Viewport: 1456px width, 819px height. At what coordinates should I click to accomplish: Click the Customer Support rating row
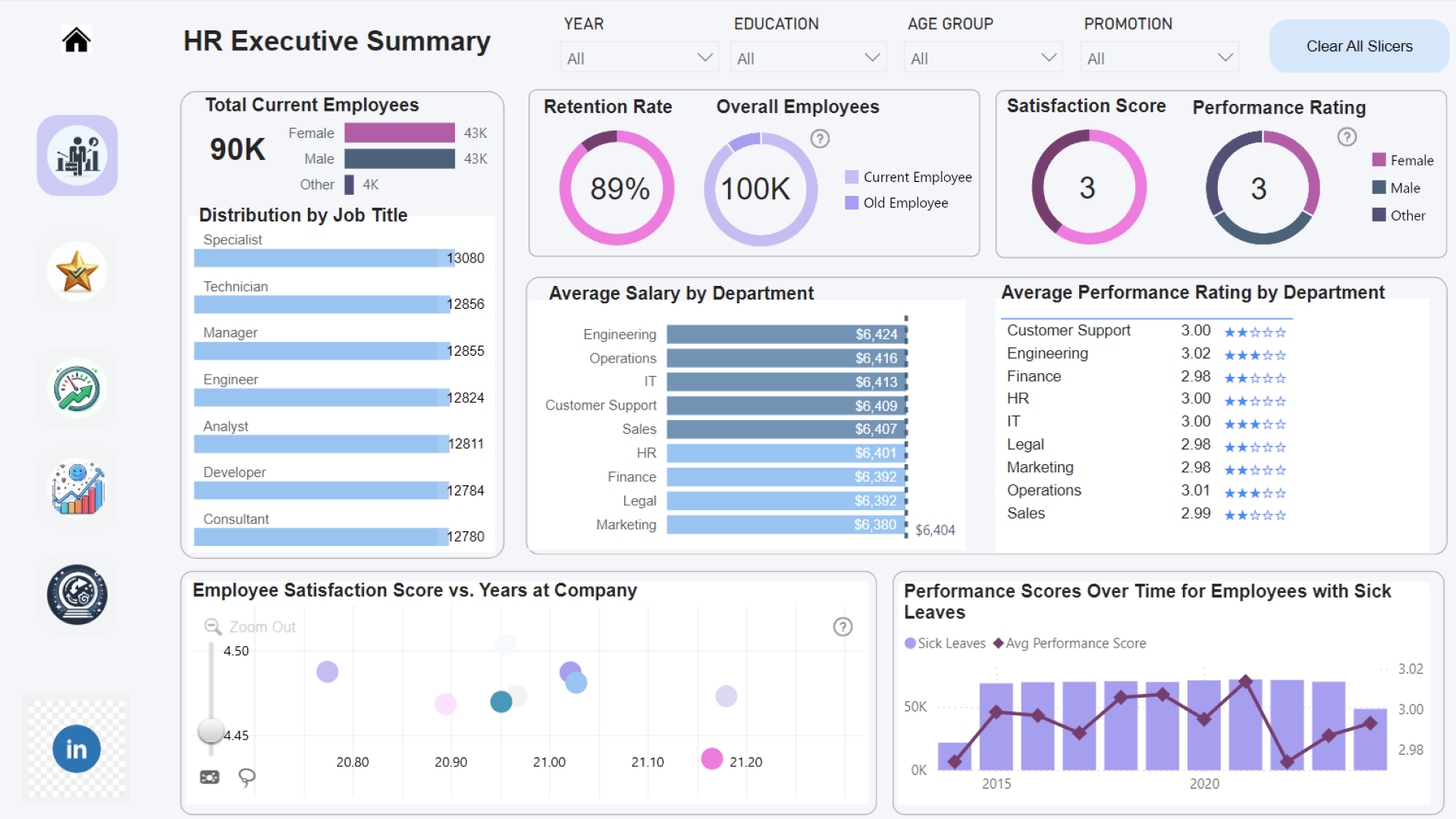pos(1147,331)
